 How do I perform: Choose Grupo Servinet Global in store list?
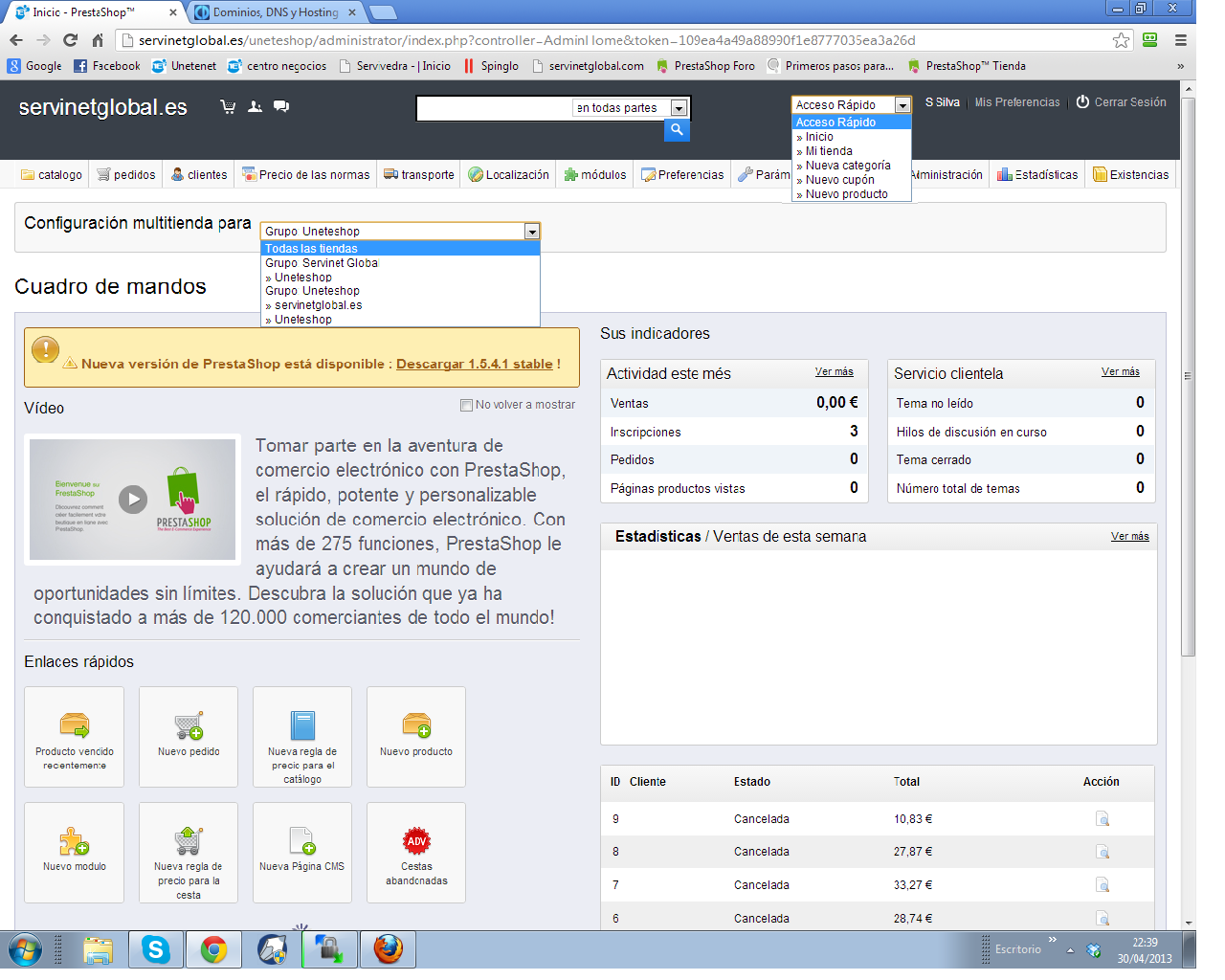[x=400, y=263]
